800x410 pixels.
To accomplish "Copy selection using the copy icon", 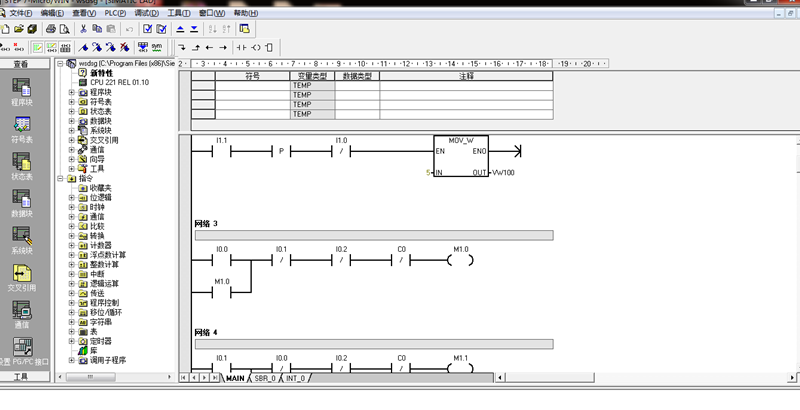I will click(x=97, y=29).
